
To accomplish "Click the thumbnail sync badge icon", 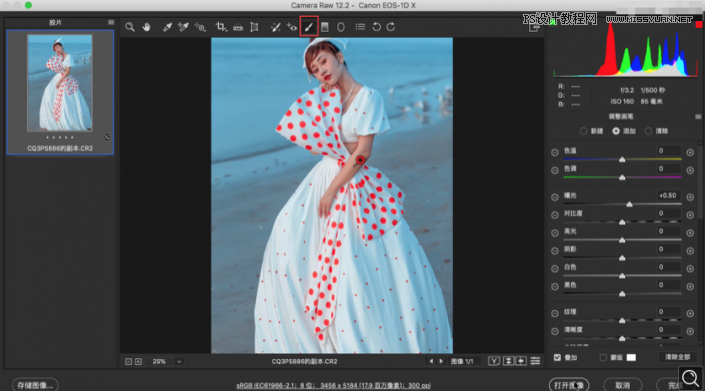I will point(107,137).
